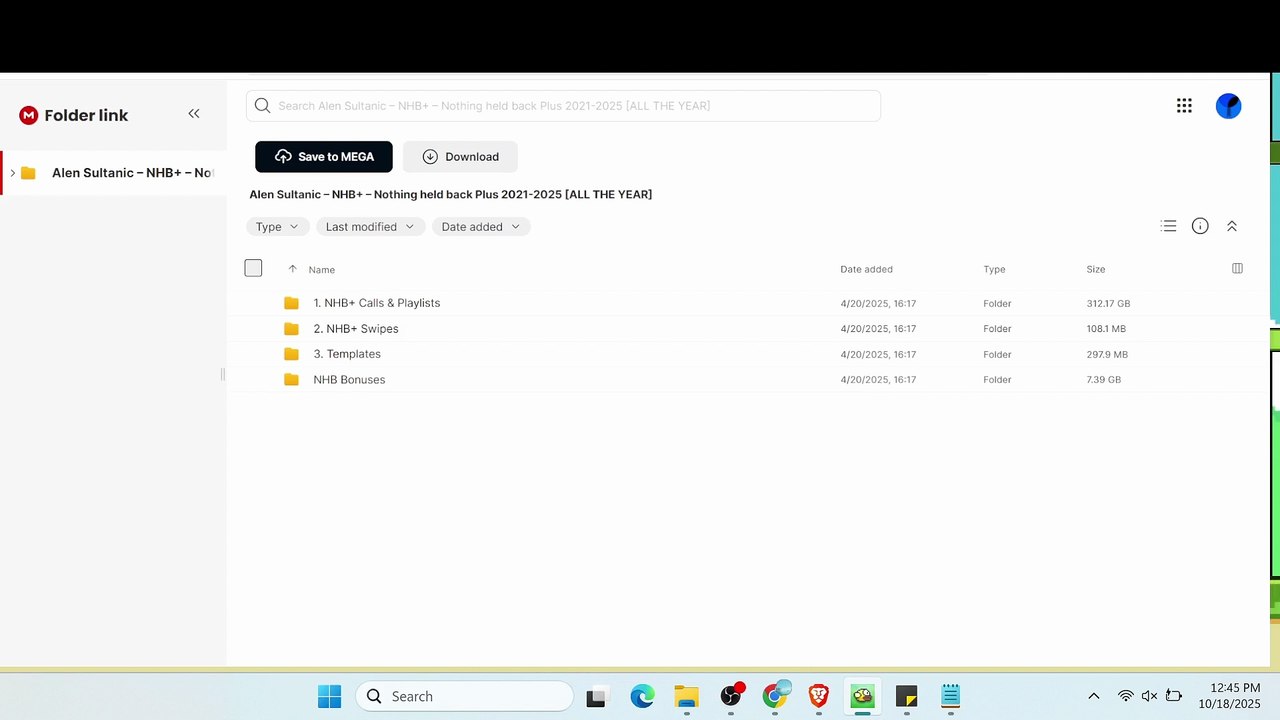Click the Download button

[460, 157]
